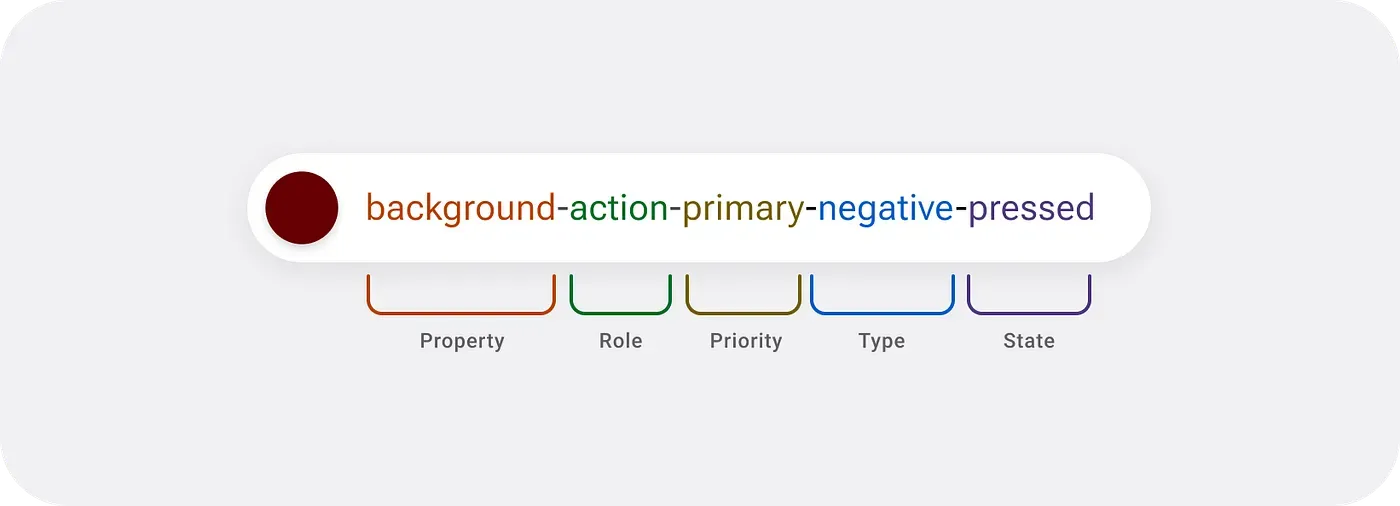Click the "State" label
This screenshot has width=1400, height=506.
tap(1029, 341)
